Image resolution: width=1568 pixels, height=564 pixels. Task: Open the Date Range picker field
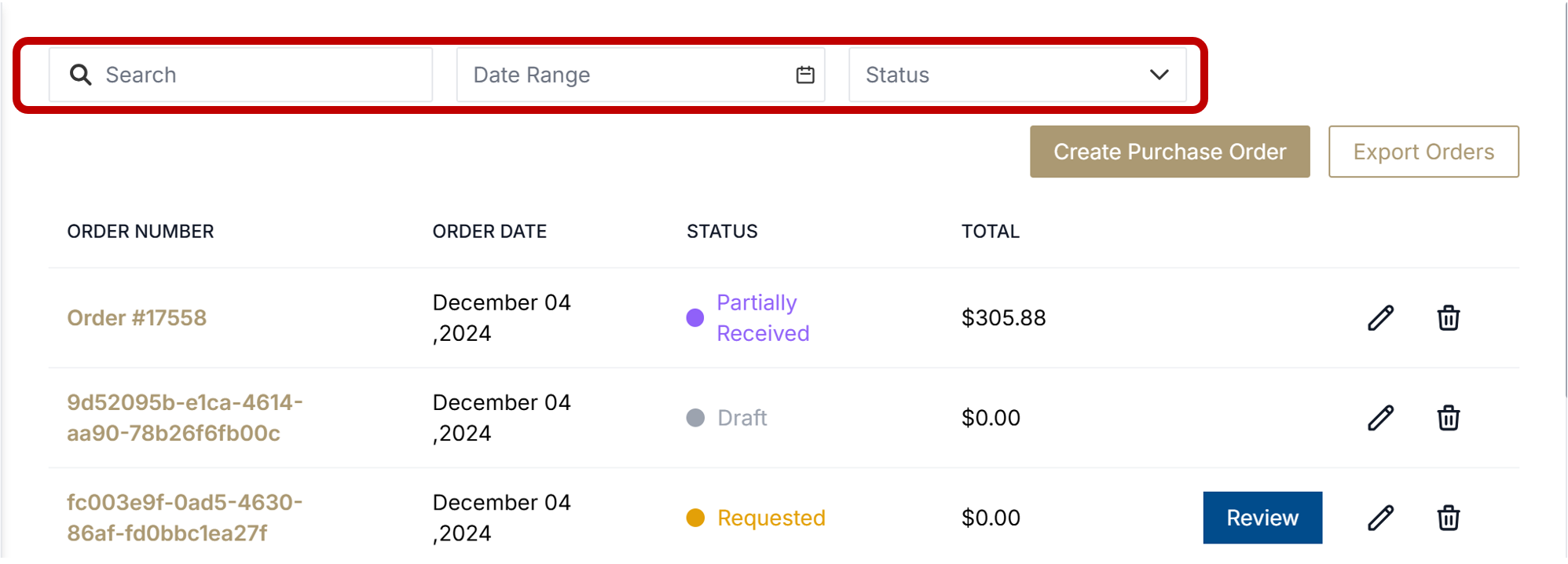pos(621,75)
